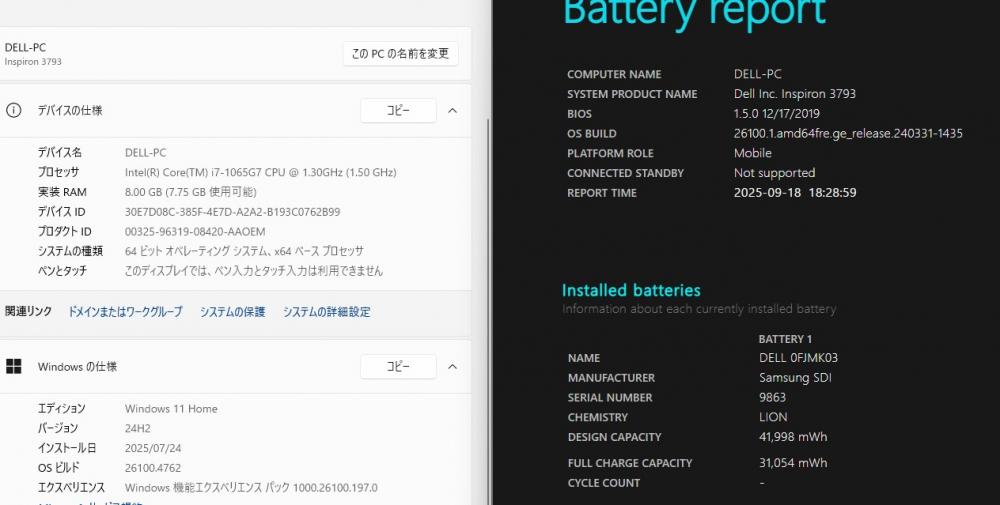
Task: Select Dell Inc. Inspiron 3793 in battery report
Action: click(795, 94)
